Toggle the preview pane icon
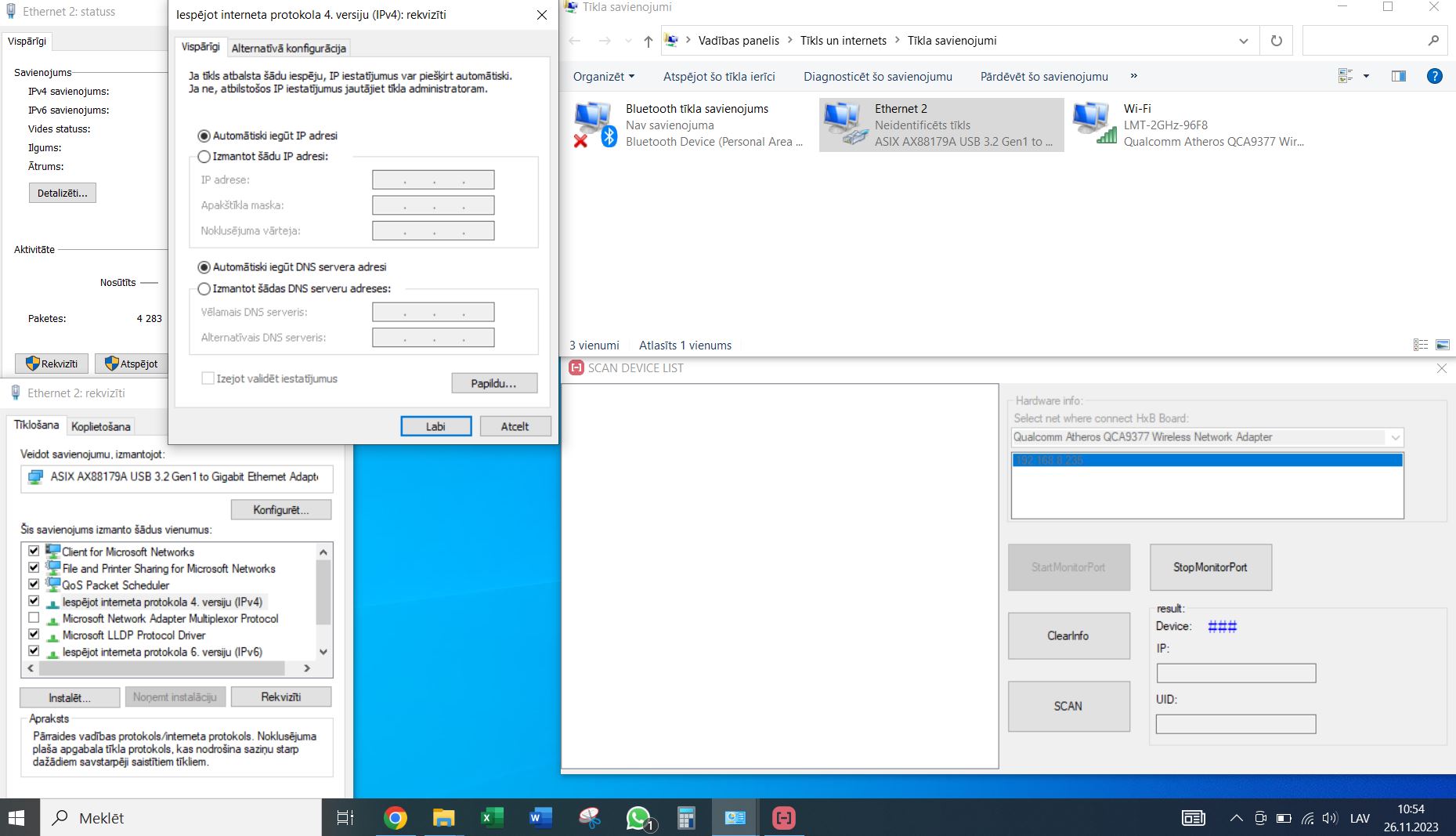 coord(1398,76)
